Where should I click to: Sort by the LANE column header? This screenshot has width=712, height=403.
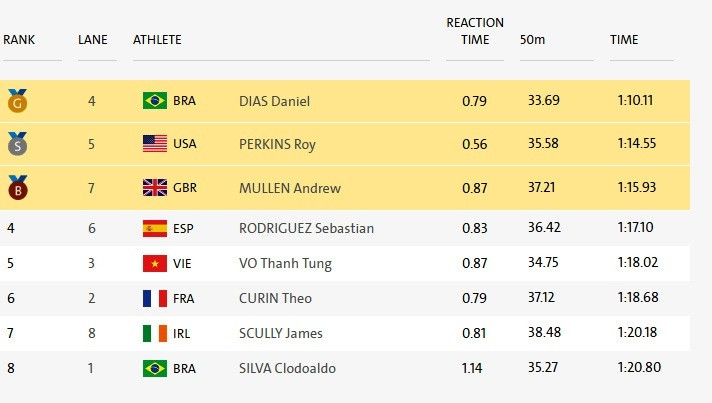(93, 40)
